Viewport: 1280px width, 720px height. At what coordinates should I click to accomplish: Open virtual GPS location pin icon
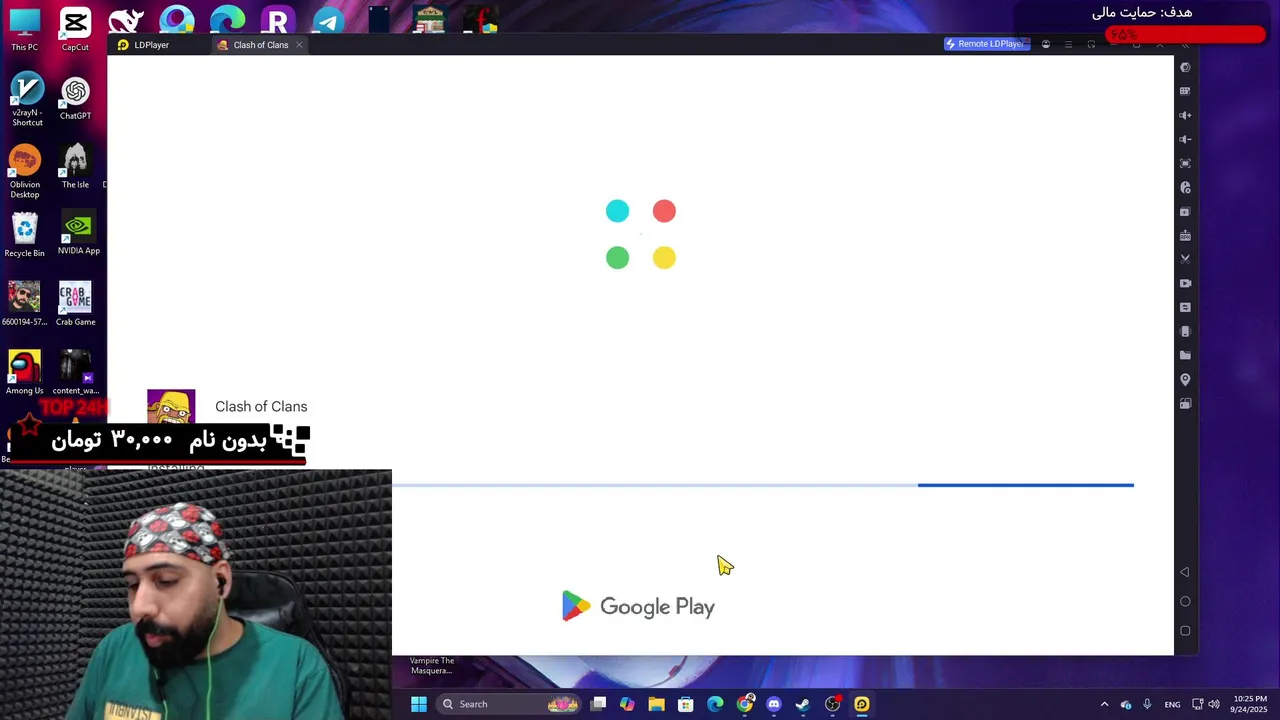(x=1185, y=380)
